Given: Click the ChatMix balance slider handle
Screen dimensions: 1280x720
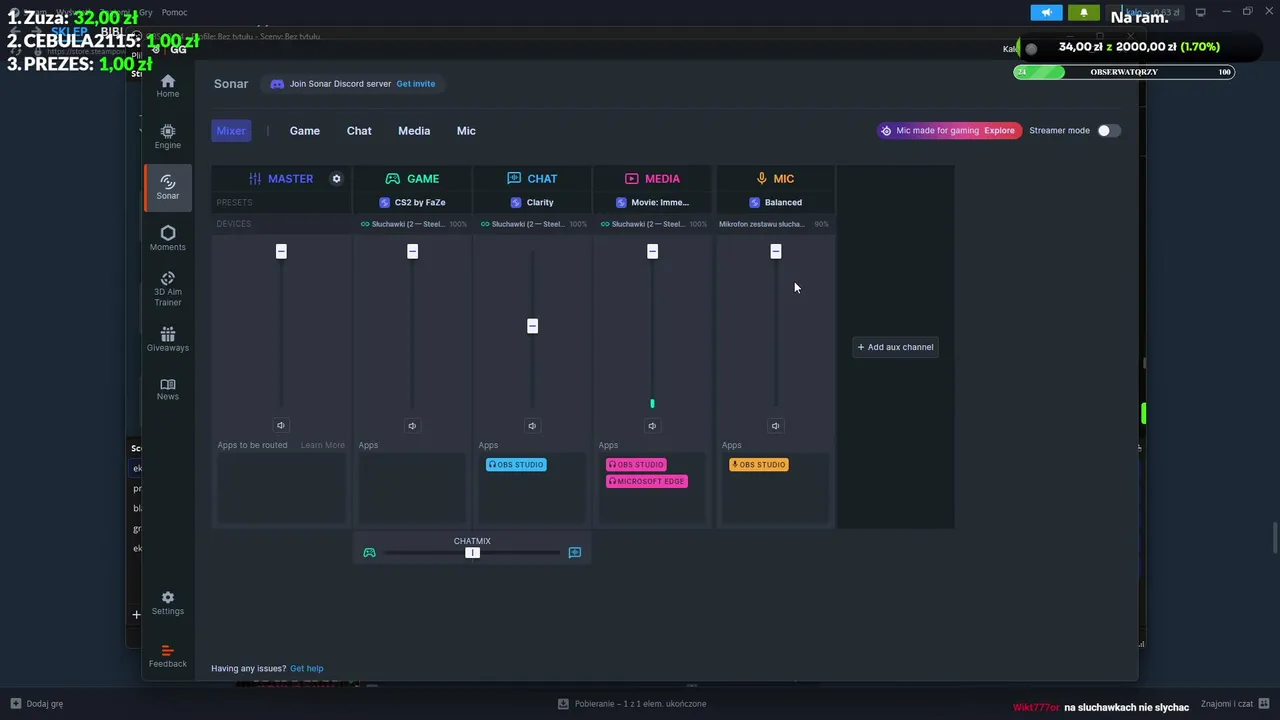Looking at the screenshot, I should (472, 553).
